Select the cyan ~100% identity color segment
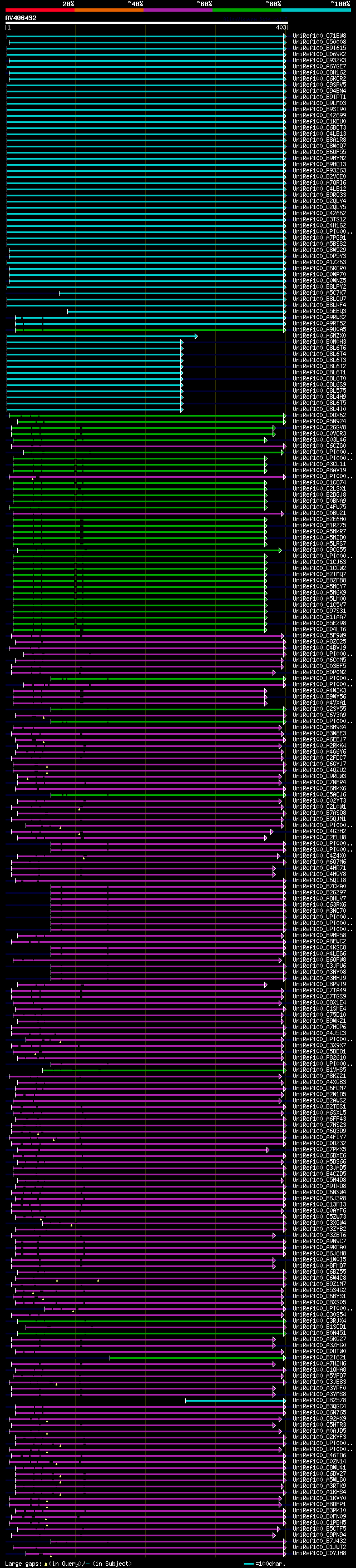The width and height of the screenshot is (356, 1568). coord(316,10)
